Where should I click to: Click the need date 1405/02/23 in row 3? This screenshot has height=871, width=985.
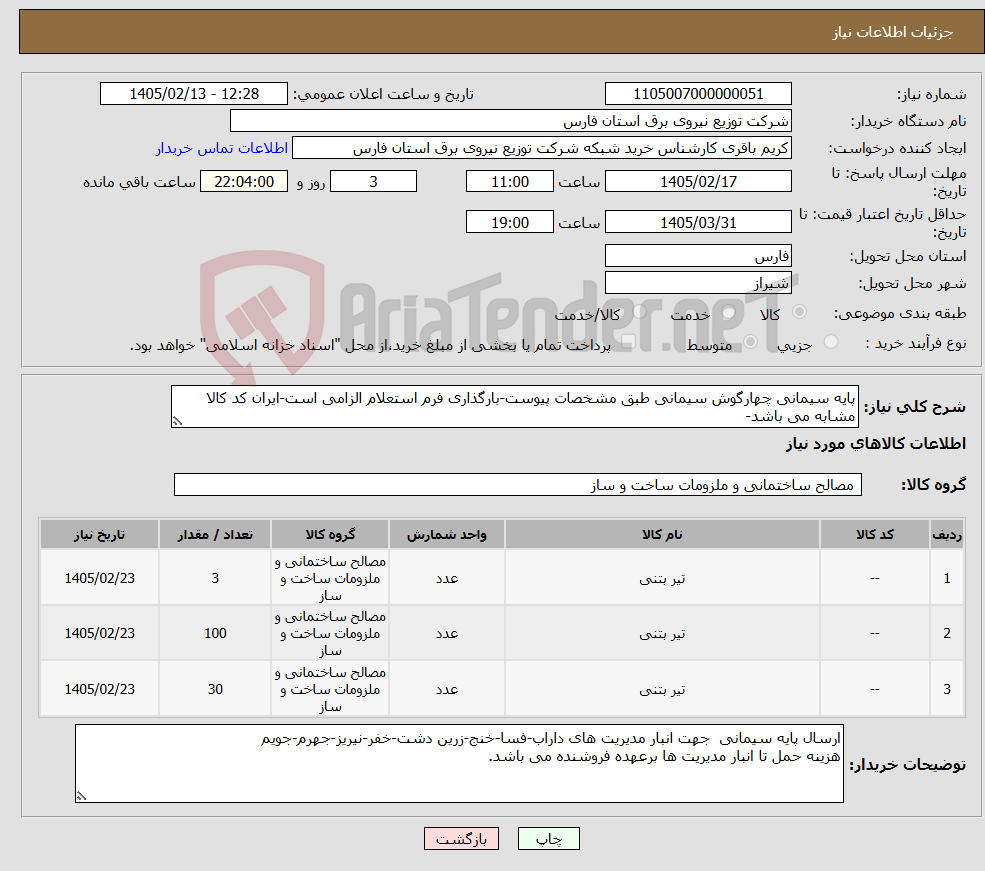pyautogui.click(x=99, y=690)
